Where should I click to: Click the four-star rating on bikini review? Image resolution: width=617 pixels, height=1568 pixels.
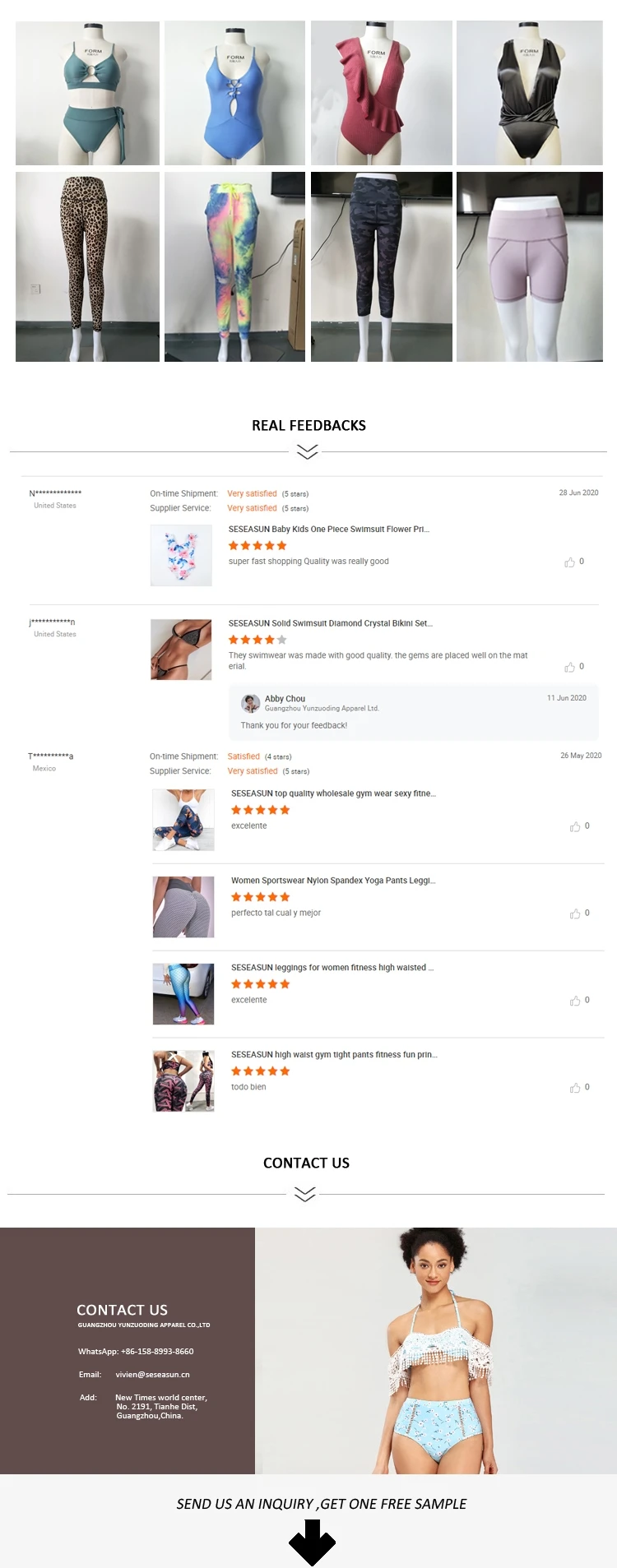tap(257, 640)
